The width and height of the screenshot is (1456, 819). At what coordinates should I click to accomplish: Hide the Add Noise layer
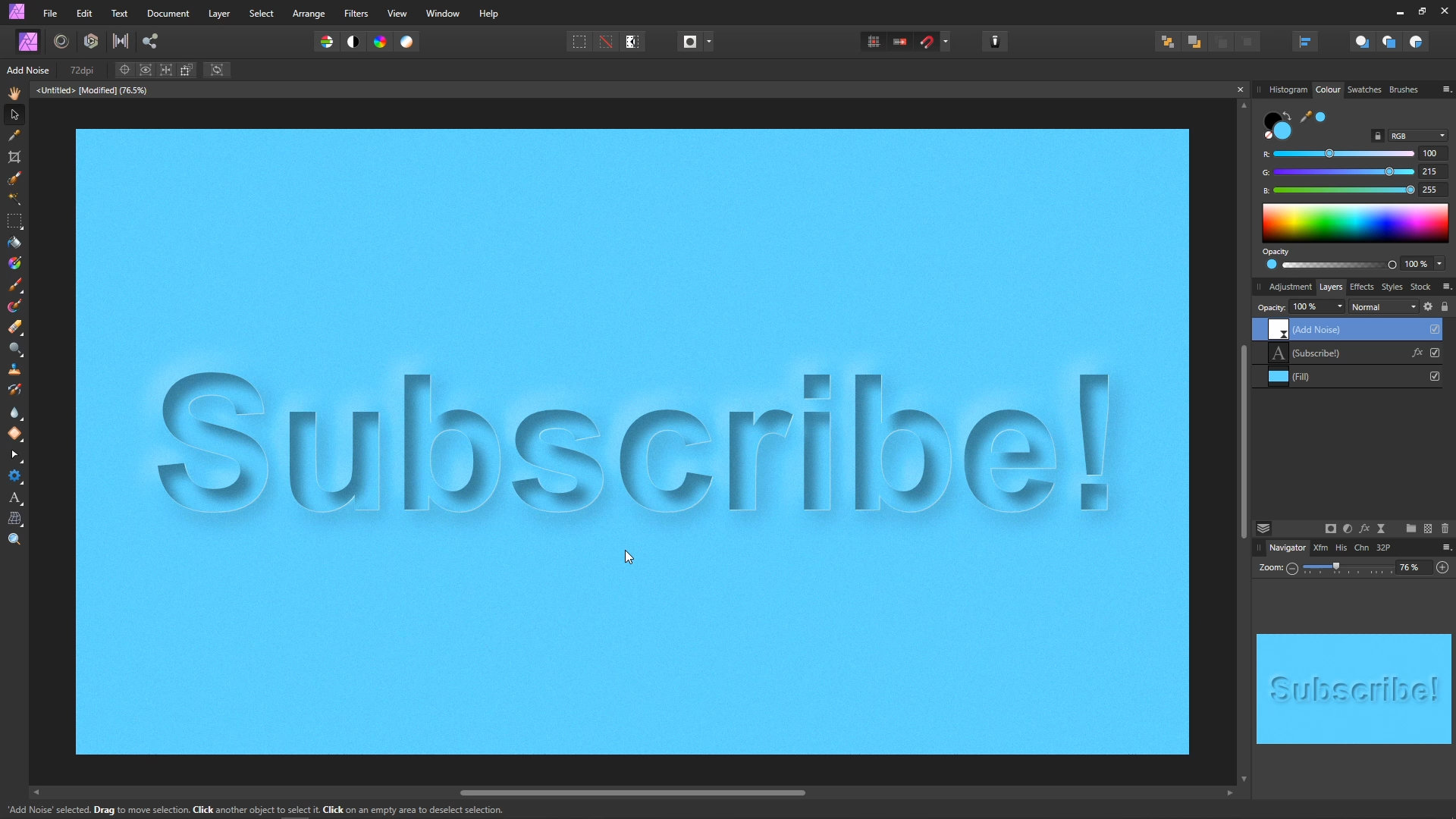coord(1435,329)
